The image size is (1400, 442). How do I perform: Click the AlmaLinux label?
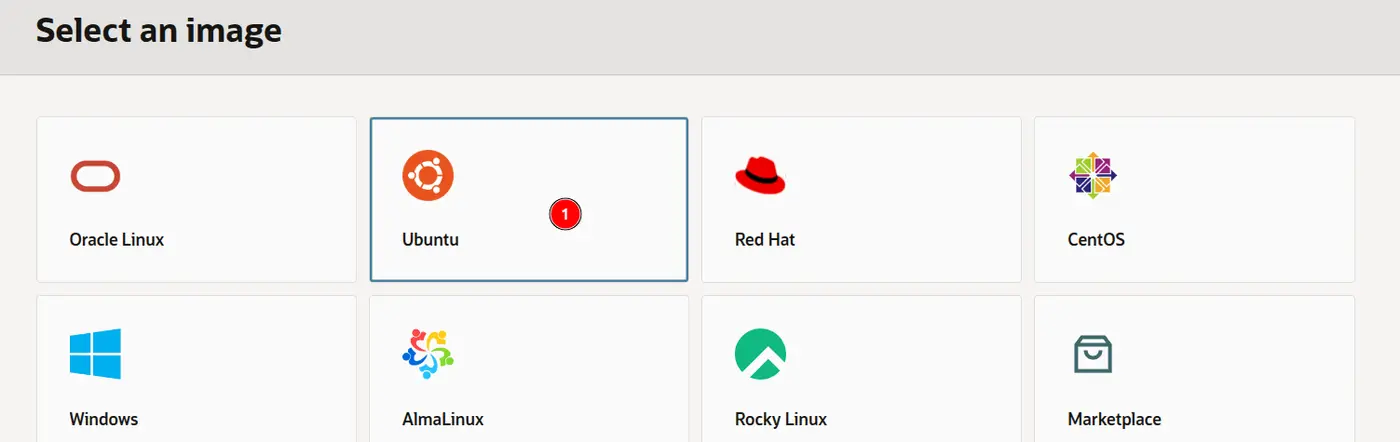point(443,419)
